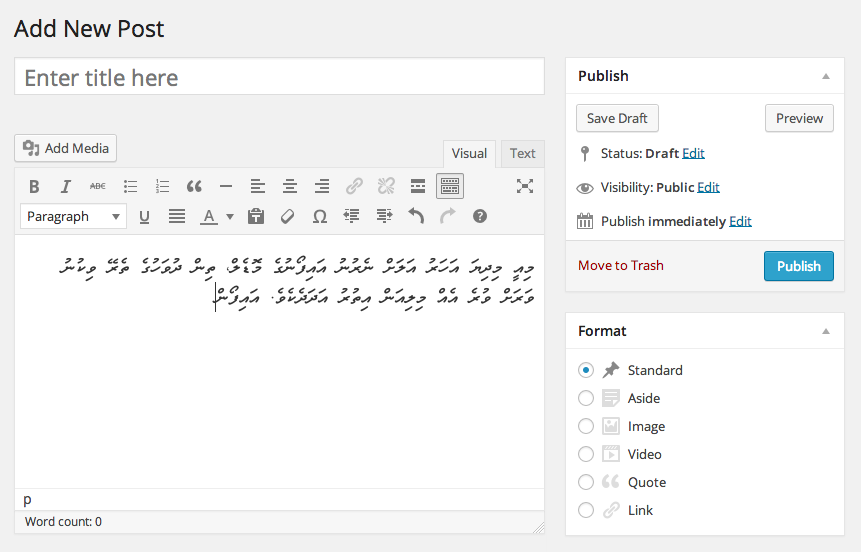The height and width of the screenshot is (552, 861).
Task: Select the Standard post format
Action: coord(586,370)
